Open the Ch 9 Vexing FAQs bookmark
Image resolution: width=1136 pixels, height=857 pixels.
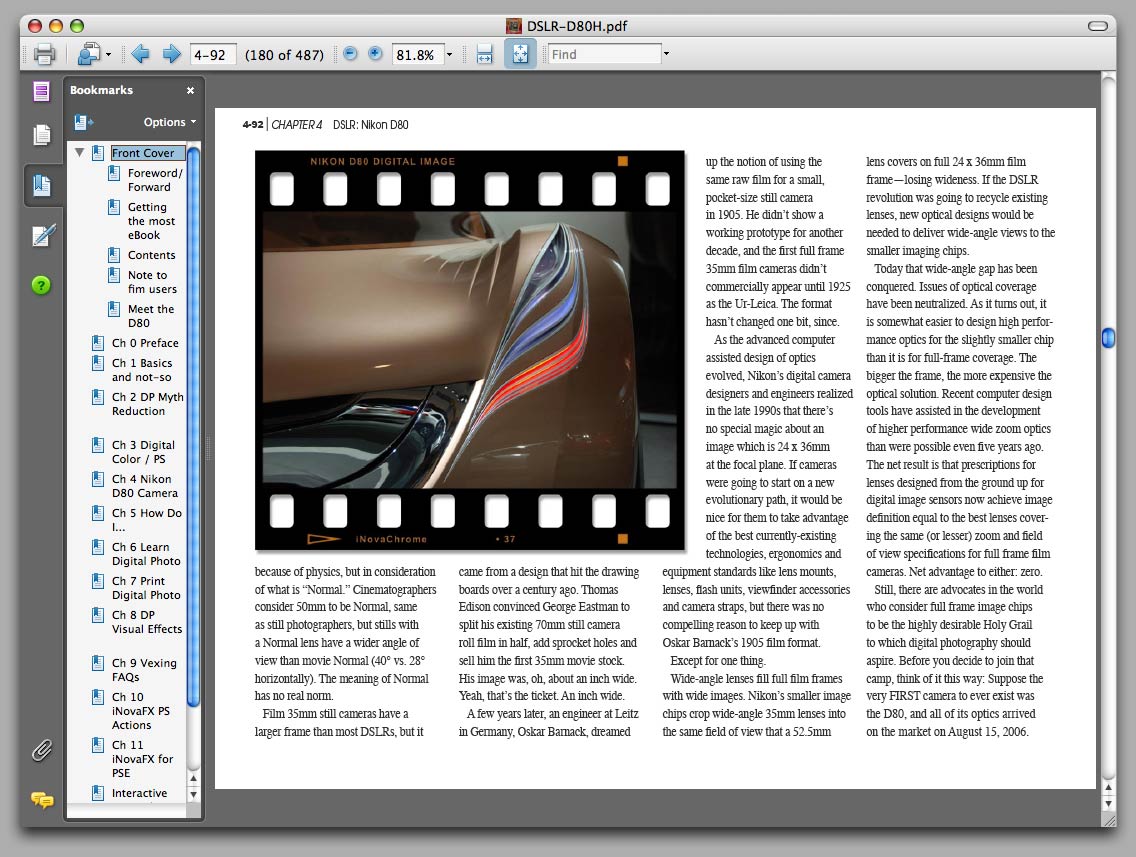(144, 670)
